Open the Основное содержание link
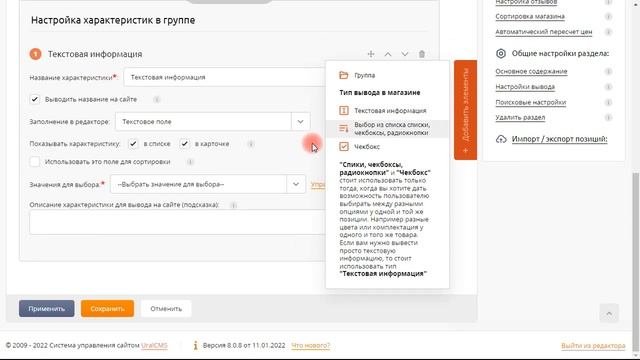This screenshot has width=640, height=360. click(x=531, y=71)
